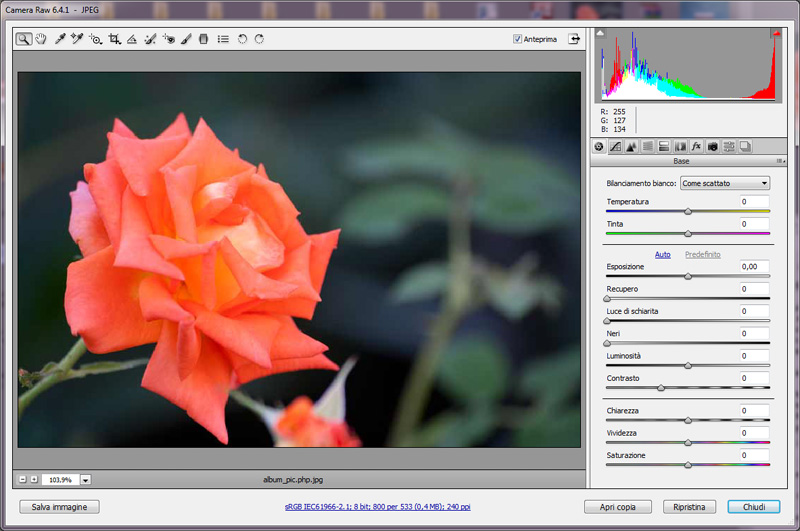Image resolution: width=800 pixels, height=531 pixels.
Task: Click the Ripristina button
Action: pos(689,507)
